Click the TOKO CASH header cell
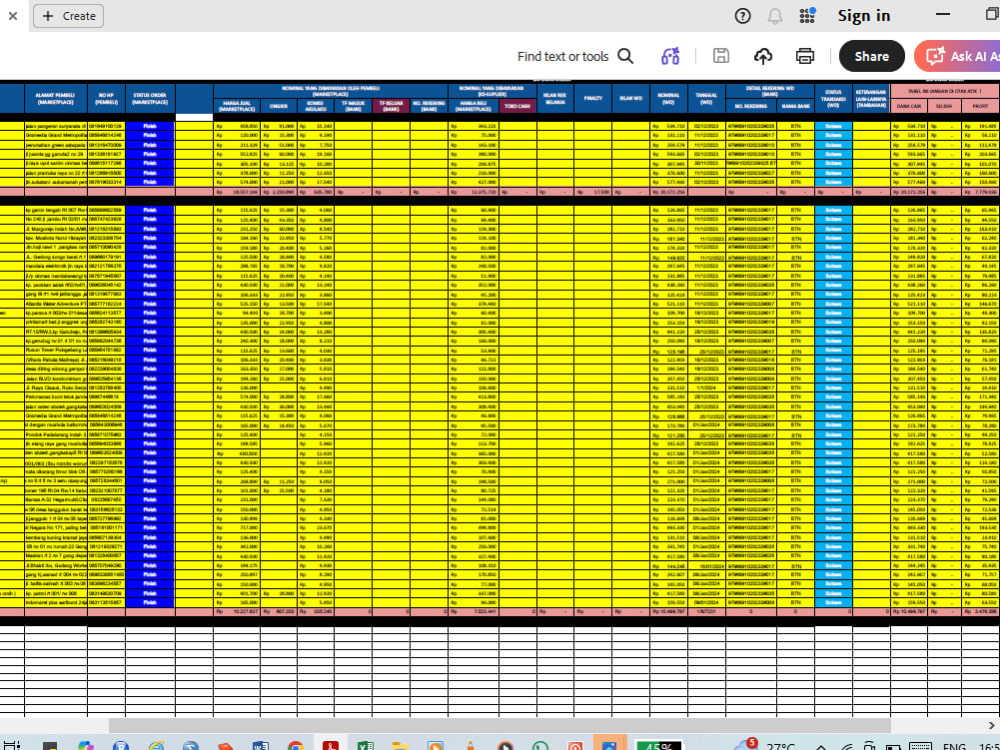Image resolution: width=1000 pixels, height=750 pixels. pos(517,107)
